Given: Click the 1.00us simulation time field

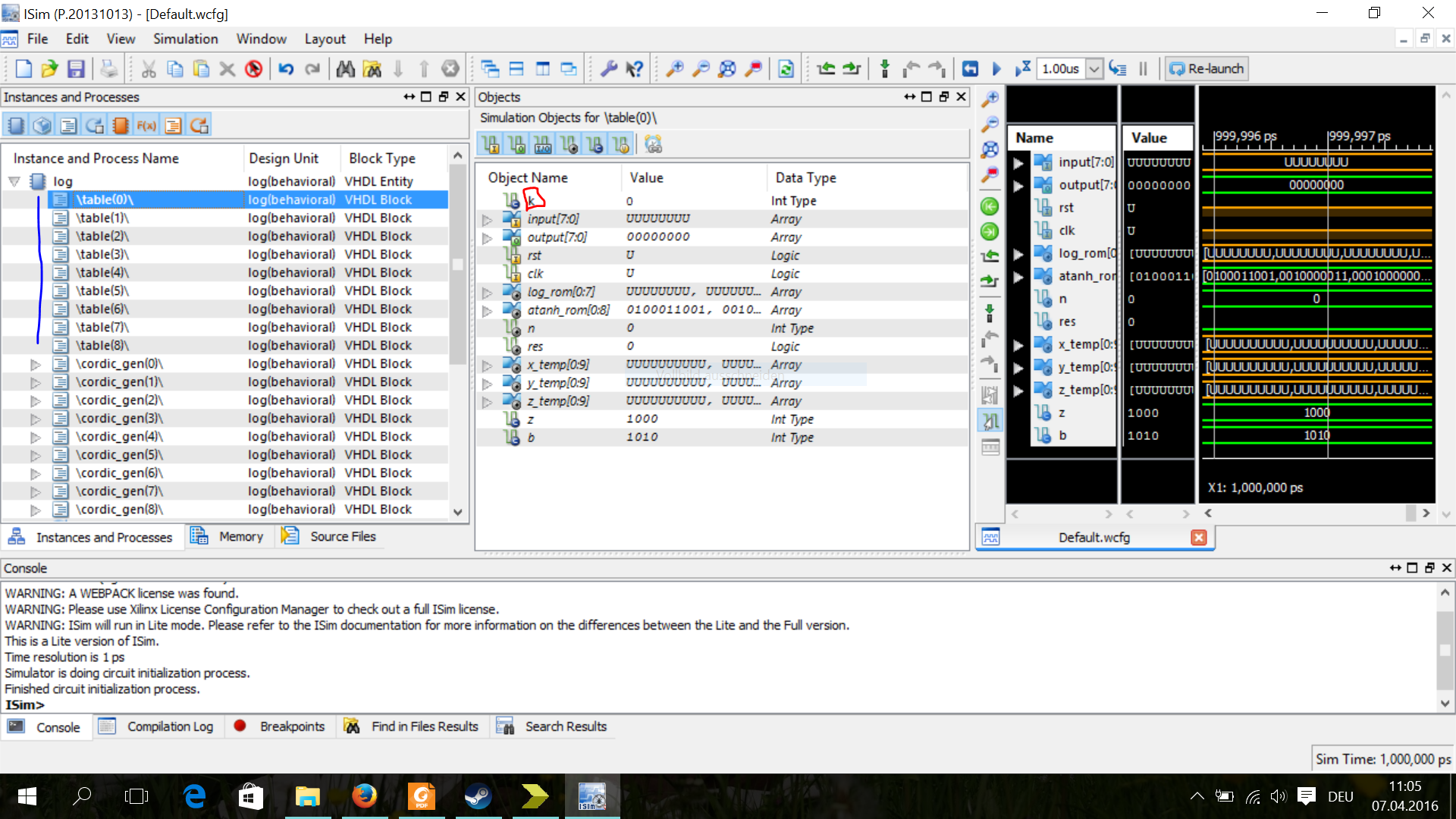Looking at the screenshot, I should pyautogui.click(x=1061, y=69).
